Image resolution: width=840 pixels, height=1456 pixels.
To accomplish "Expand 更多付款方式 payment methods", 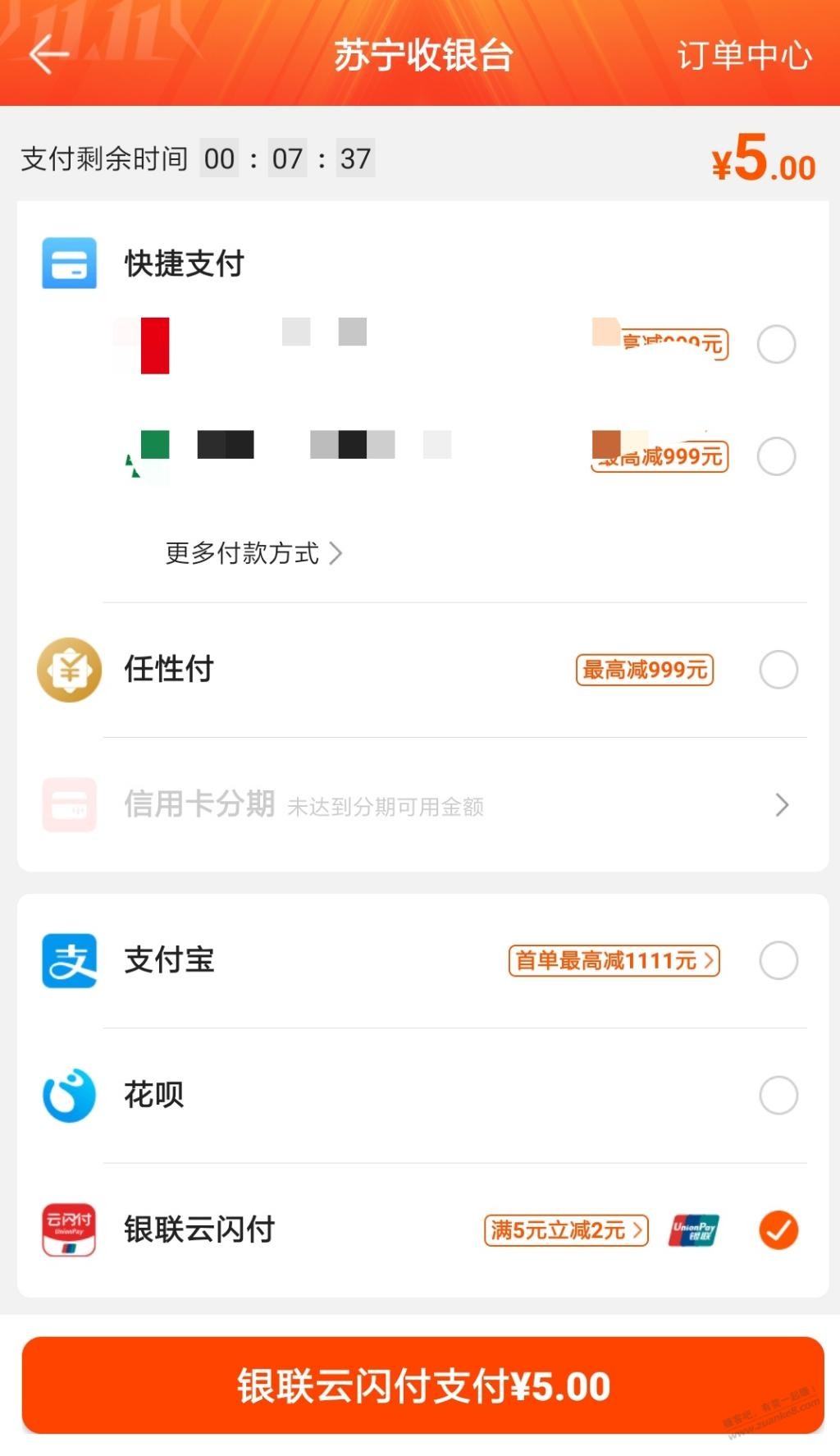I will coord(253,553).
